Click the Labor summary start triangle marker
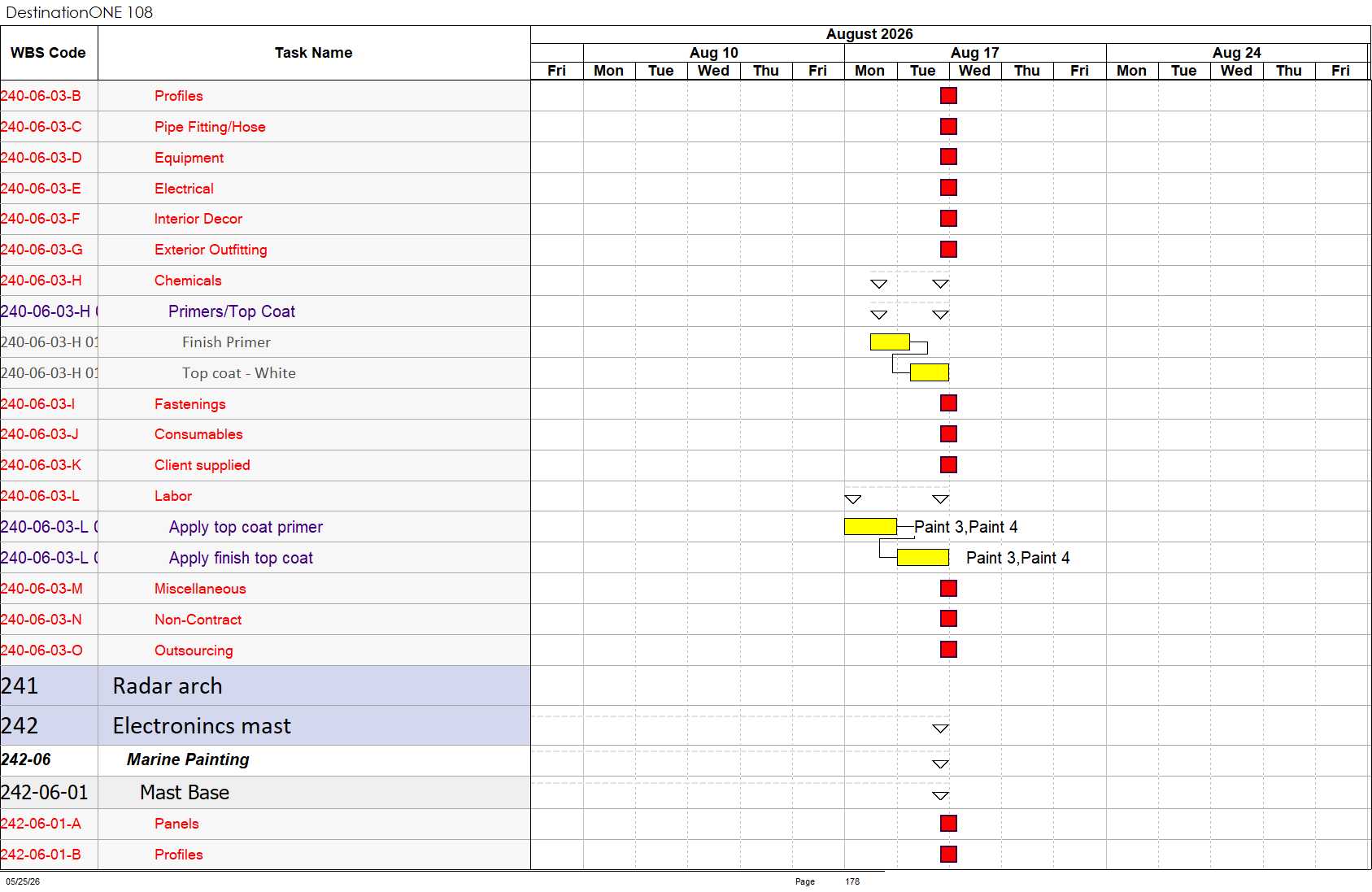 (x=853, y=499)
